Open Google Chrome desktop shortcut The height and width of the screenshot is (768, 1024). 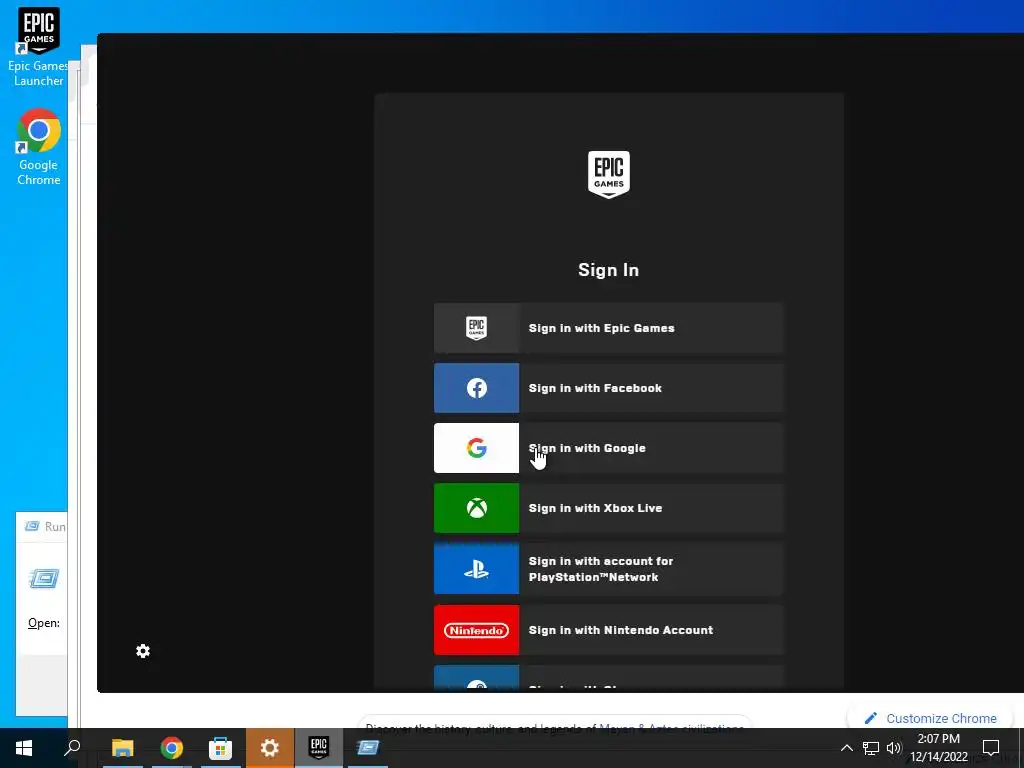point(39,148)
